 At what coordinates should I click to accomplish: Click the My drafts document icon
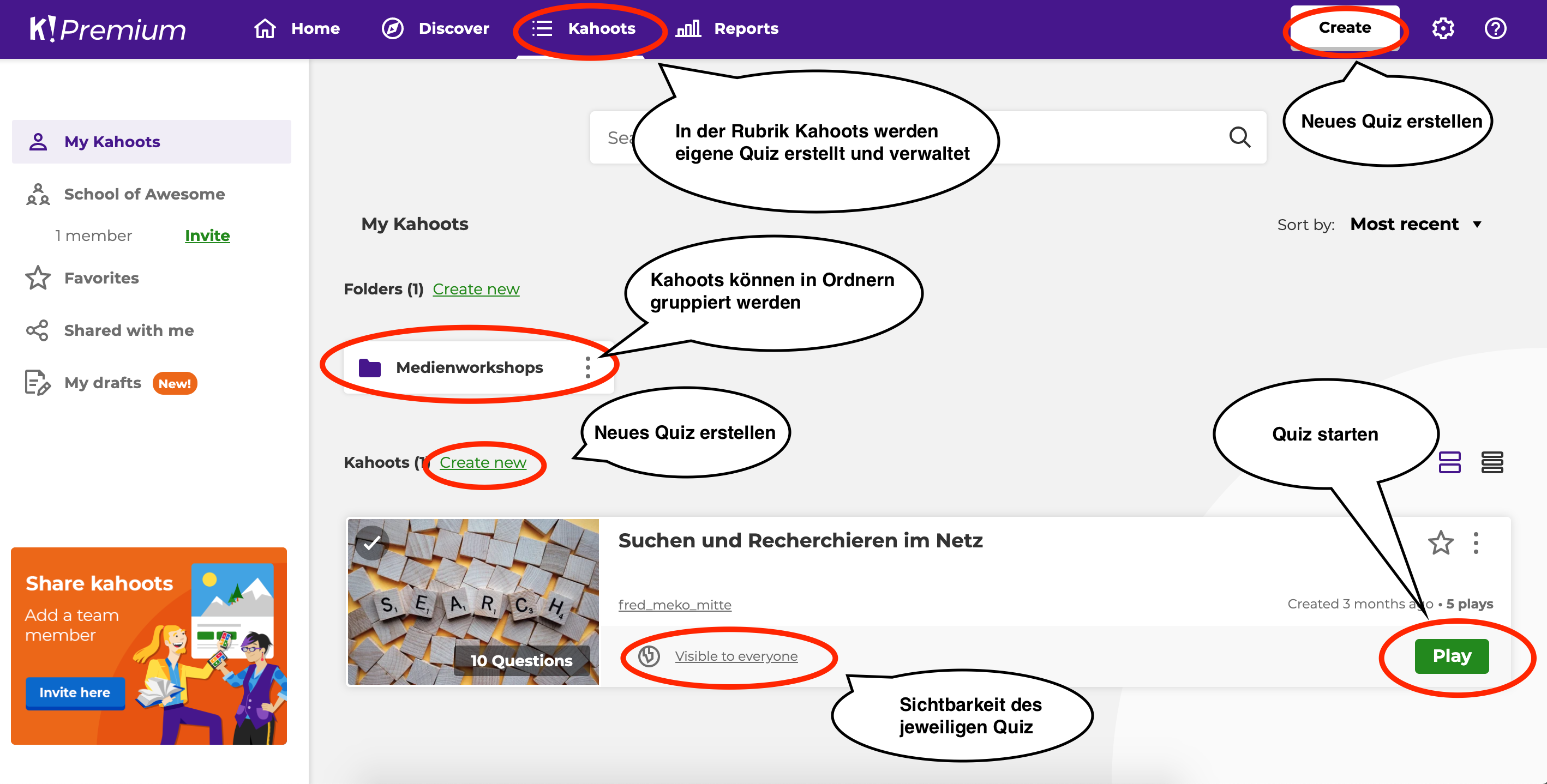point(37,382)
